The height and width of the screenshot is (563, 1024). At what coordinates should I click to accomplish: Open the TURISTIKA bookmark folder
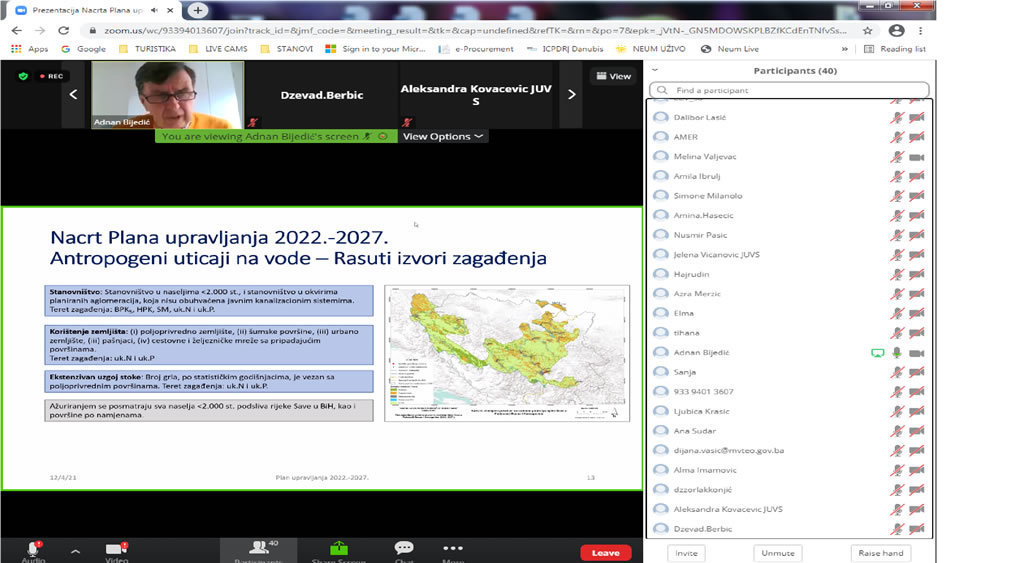[147, 48]
